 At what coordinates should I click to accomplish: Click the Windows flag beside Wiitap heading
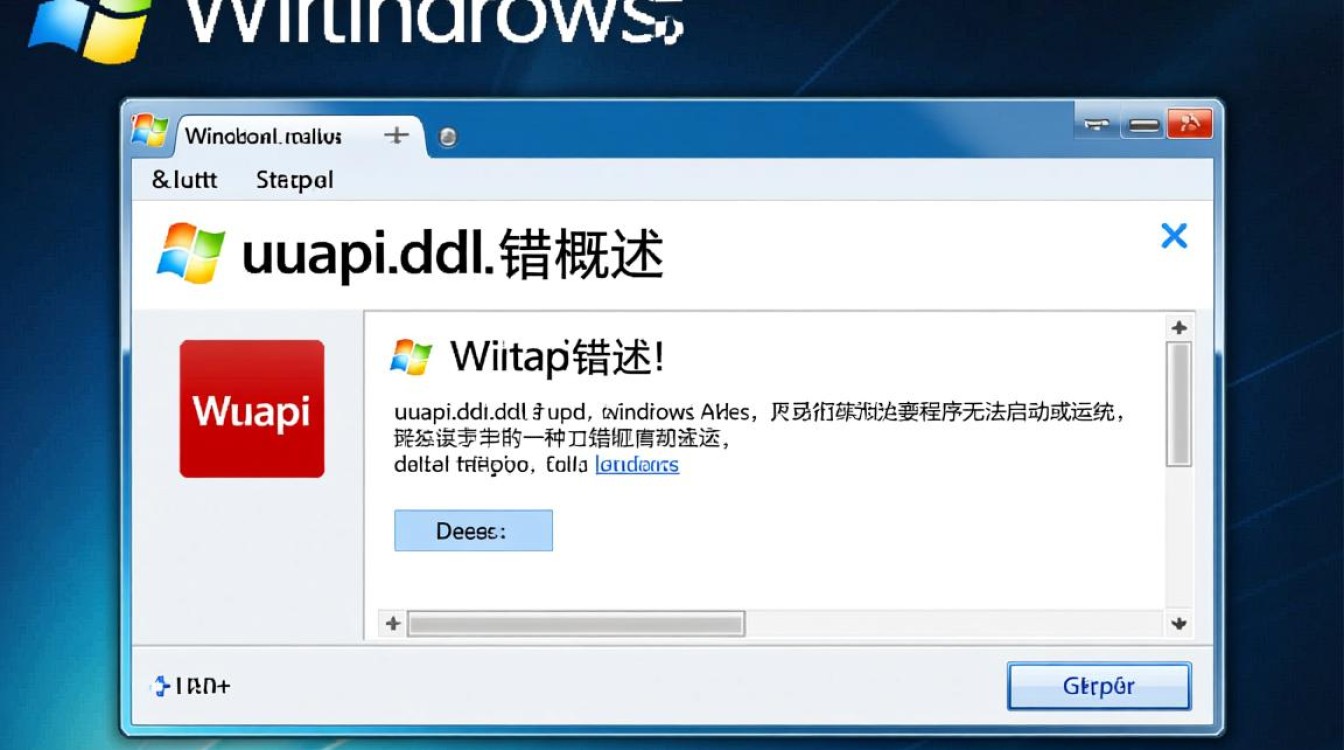click(x=410, y=357)
